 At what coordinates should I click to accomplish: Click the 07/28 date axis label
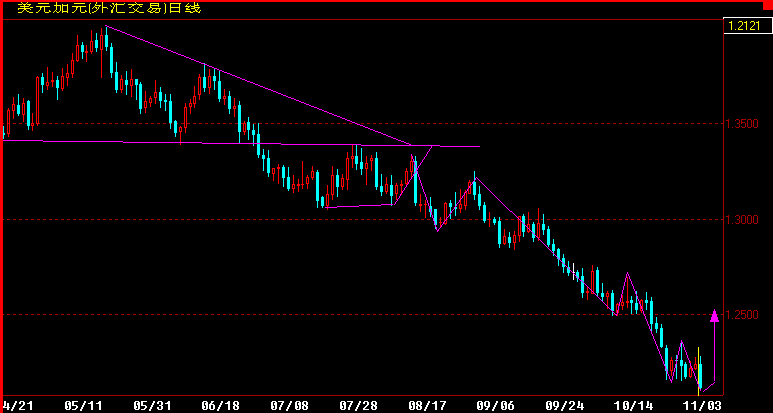pos(358,406)
